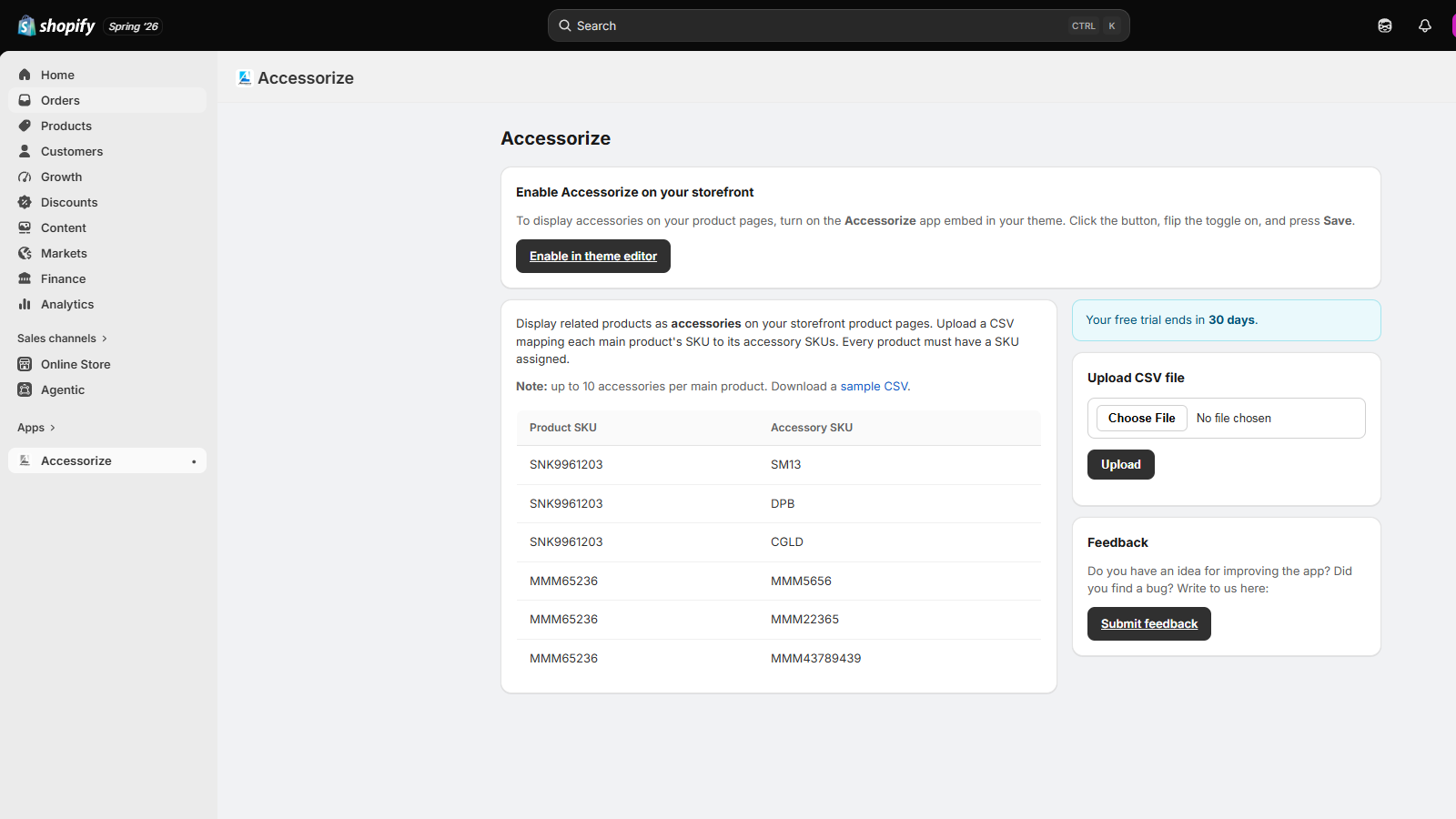
Task: Click the Products tag icon
Action: tap(25, 126)
